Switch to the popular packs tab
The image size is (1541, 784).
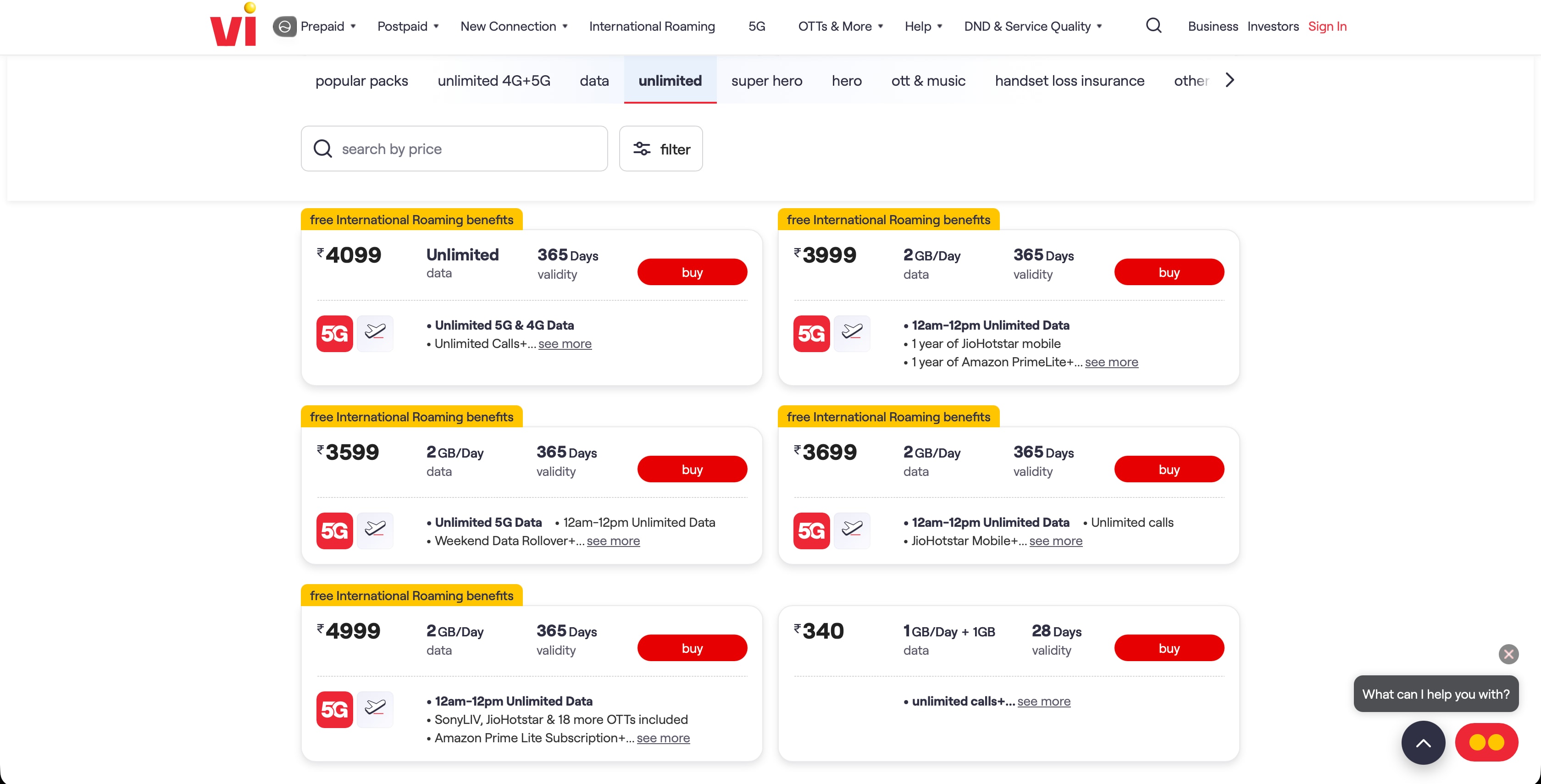pyautogui.click(x=361, y=81)
